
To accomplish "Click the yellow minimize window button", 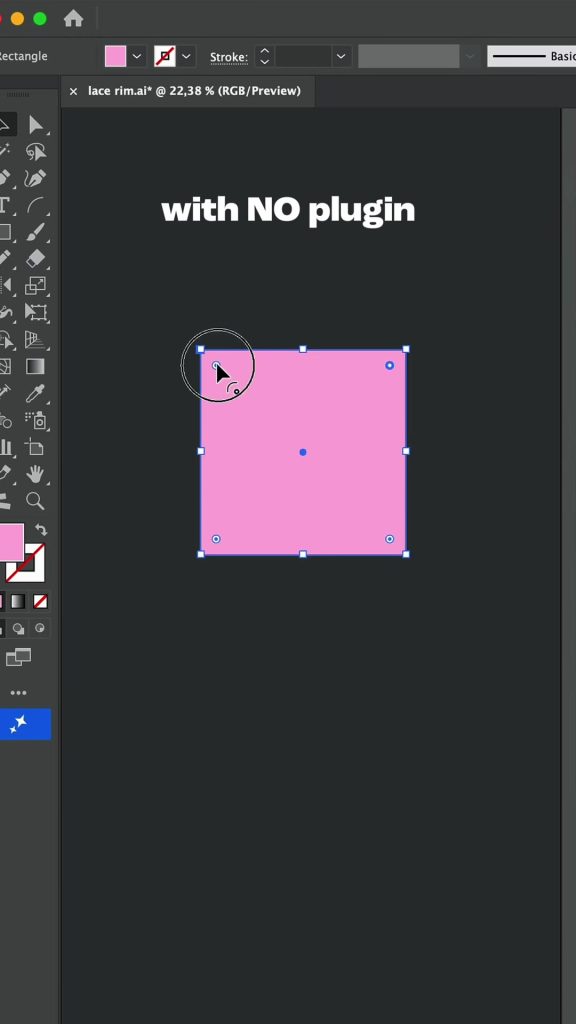I will 18,18.
